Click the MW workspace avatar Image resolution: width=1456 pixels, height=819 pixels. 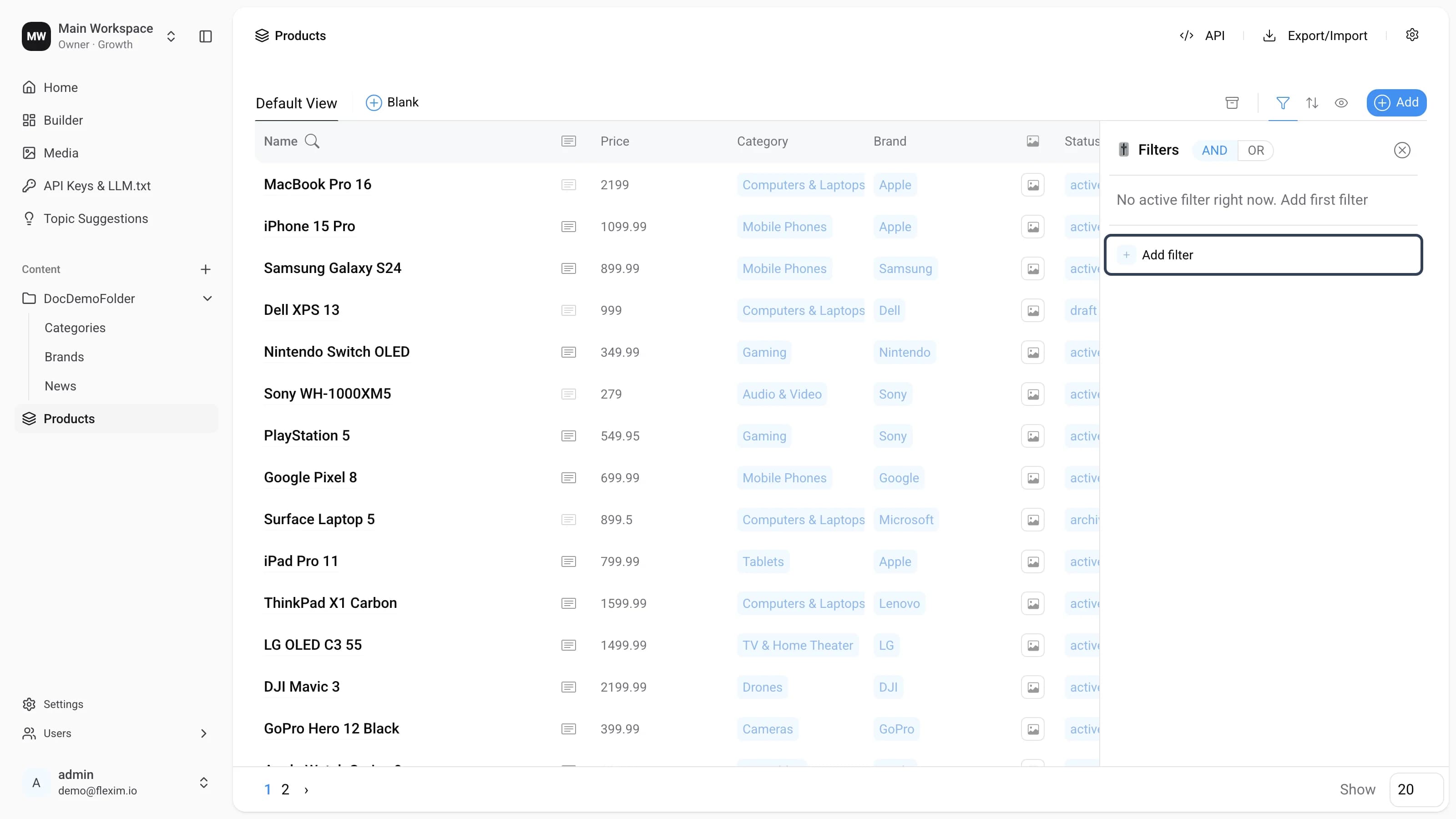point(36,36)
